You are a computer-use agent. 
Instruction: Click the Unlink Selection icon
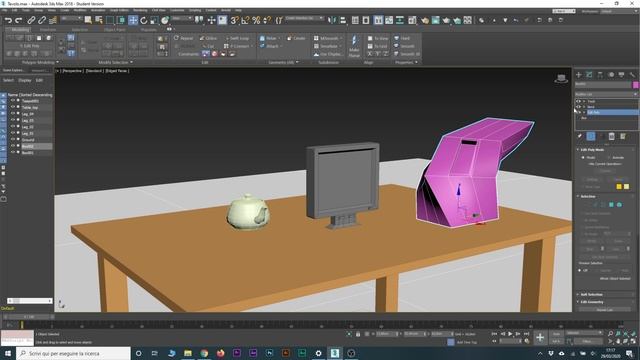pyautogui.click(x=42, y=20)
